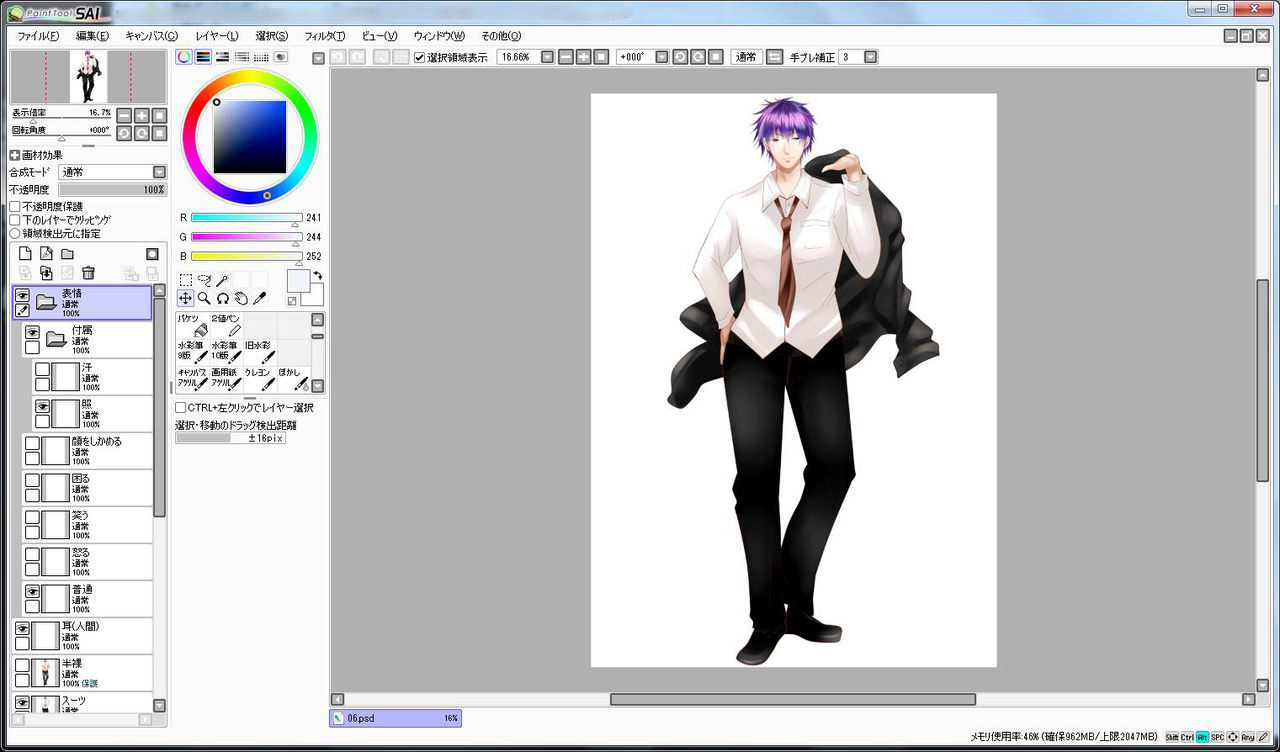Click the R red color slider
Viewport: 1280px width, 752px height.
[x=246, y=217]
